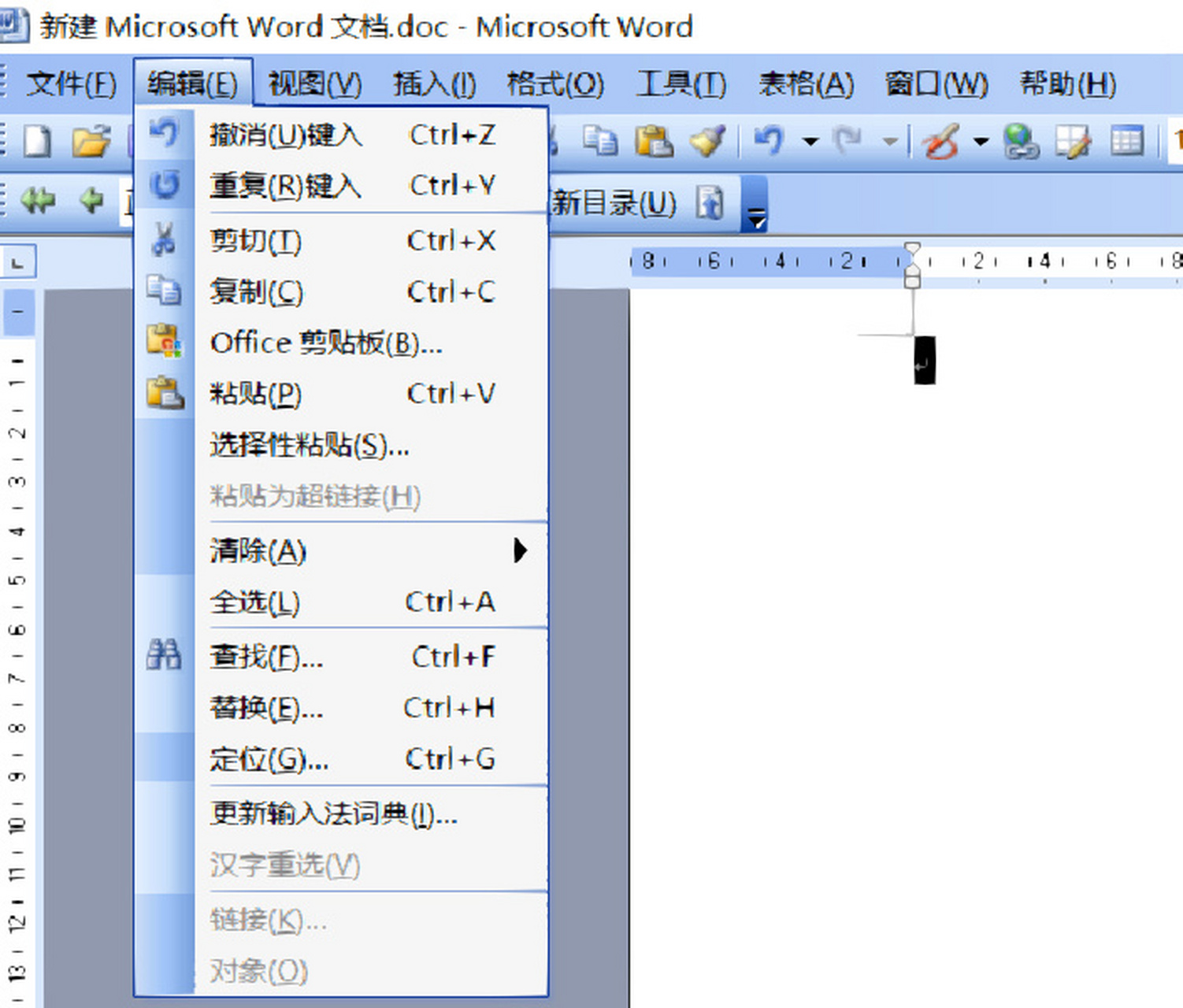The height and width of the screenshot is (1008, 1183).
Task: Select 选择性粘贴(S) from the Edit menu
Action: tap(307, 446)
